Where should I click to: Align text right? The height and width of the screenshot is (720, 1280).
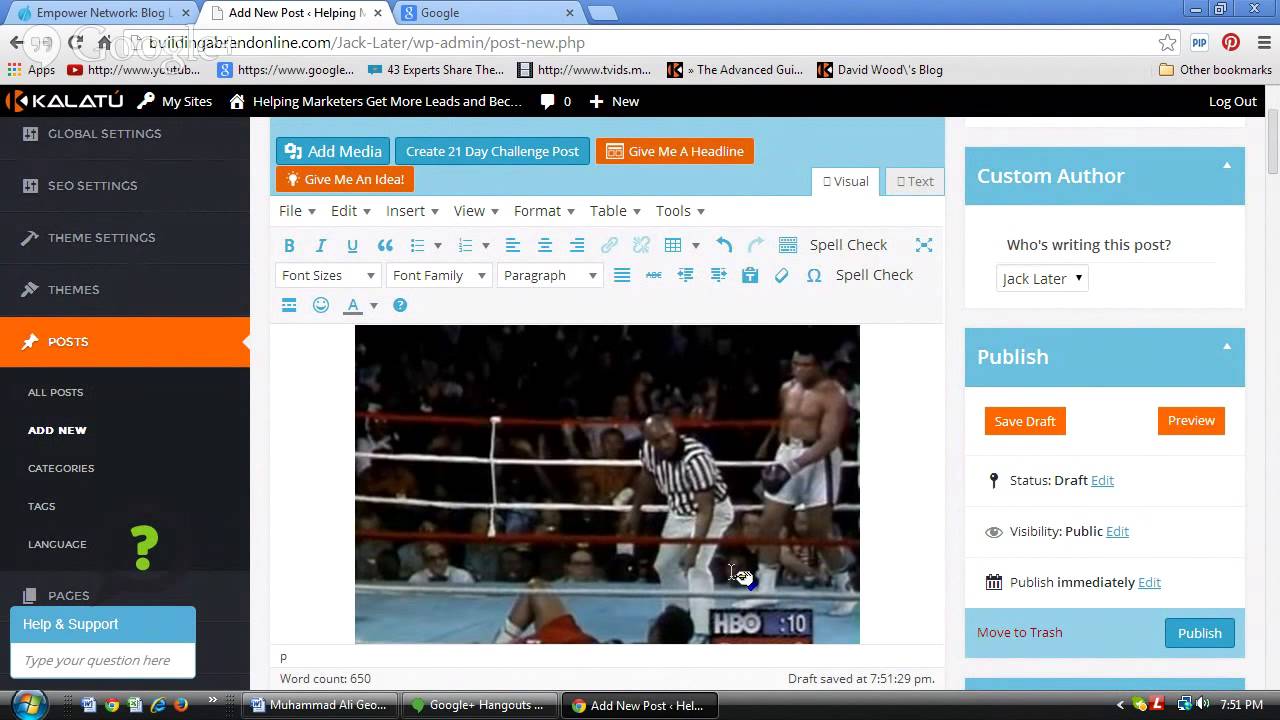[577, 245]
